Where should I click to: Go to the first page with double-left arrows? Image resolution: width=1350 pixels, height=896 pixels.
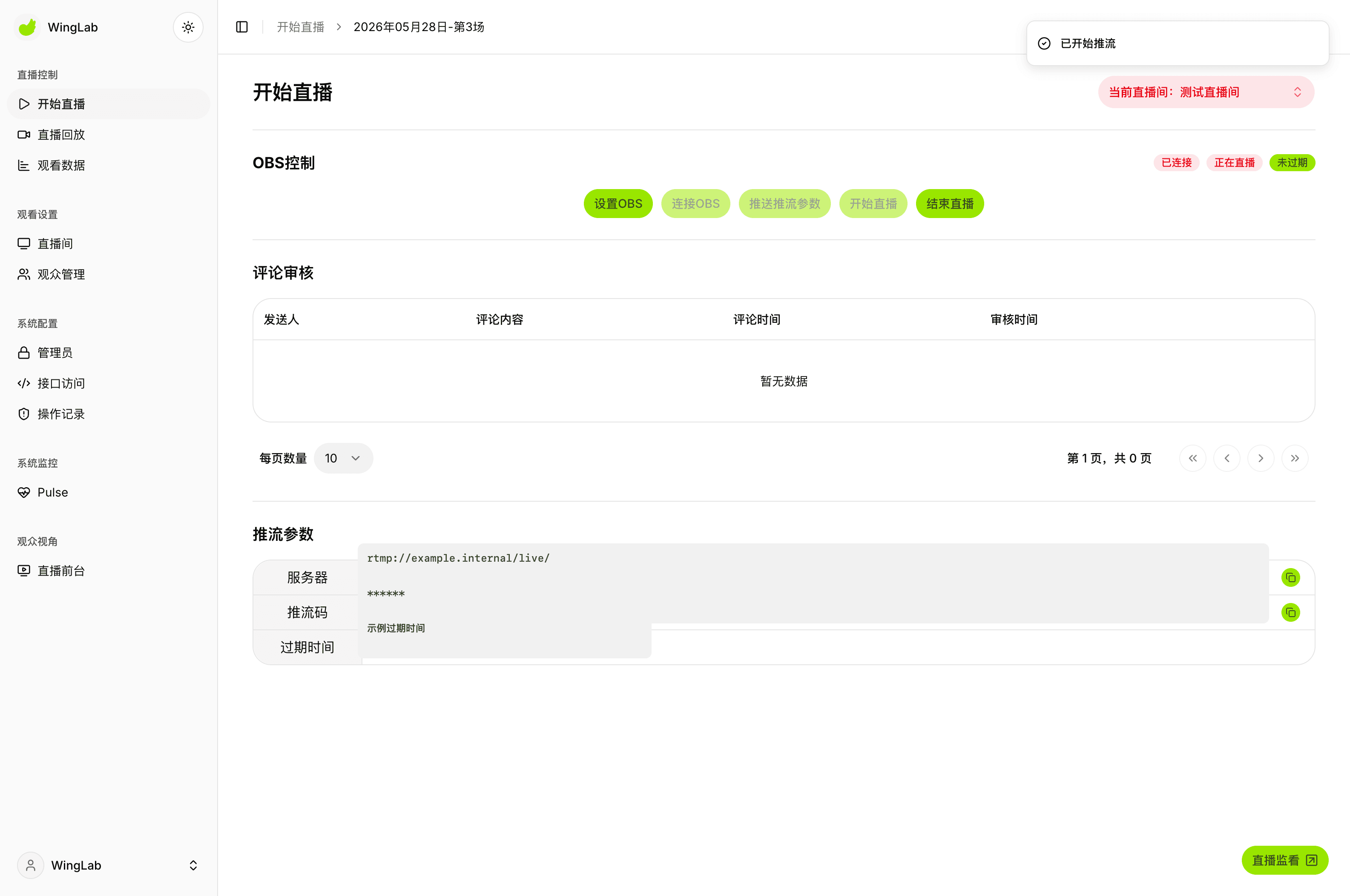(x=1192, y=458)
